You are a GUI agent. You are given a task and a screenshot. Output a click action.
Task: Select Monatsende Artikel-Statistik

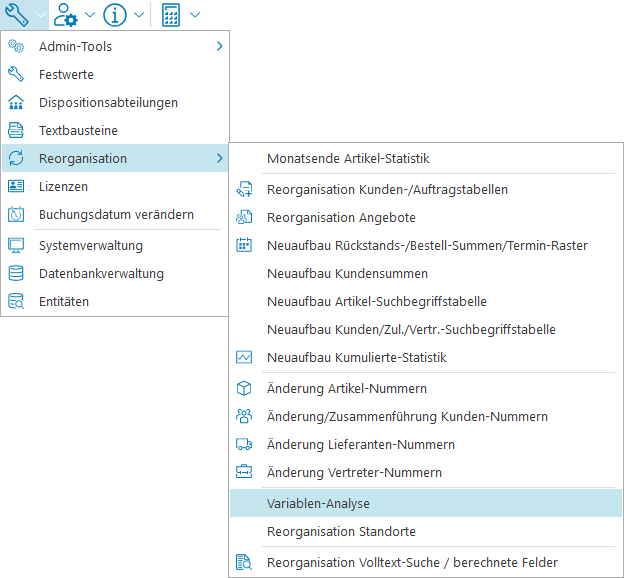[348, 158]
